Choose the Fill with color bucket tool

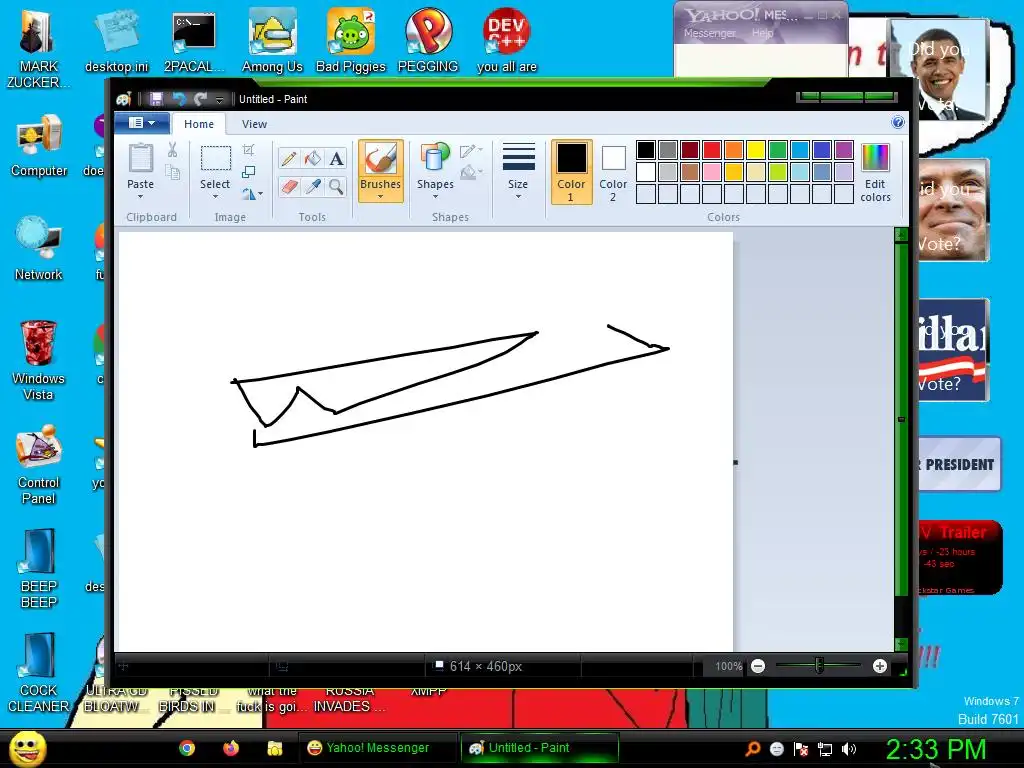[x=313, y=159]
